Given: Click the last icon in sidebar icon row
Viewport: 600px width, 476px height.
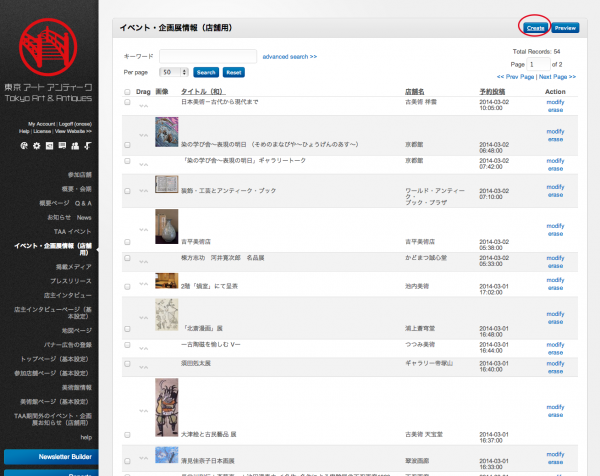Looking at the screenshot, I should pos(87,146).
